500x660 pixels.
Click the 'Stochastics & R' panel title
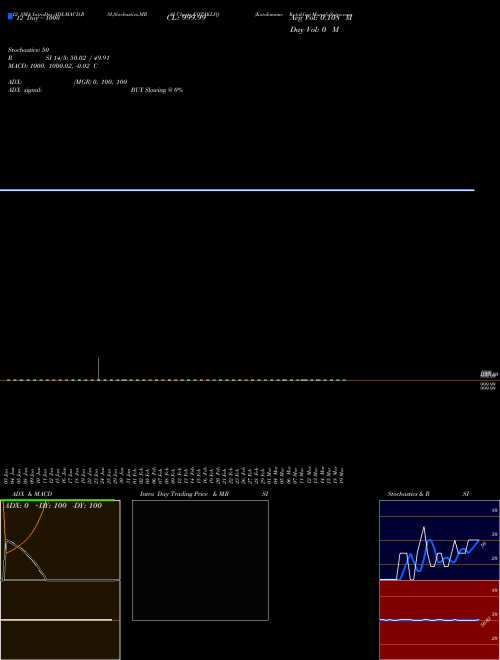tap(409, 494)
